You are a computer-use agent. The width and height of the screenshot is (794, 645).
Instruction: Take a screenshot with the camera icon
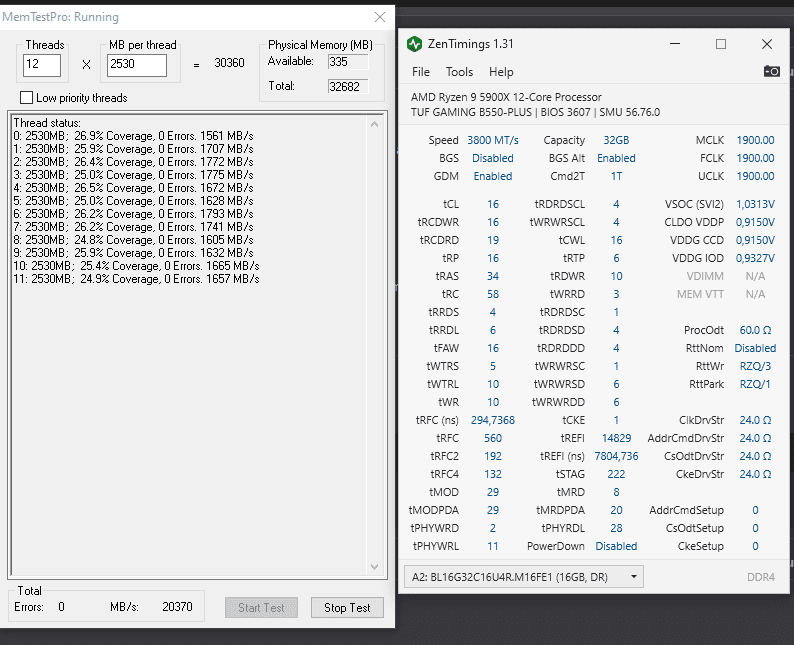pyautogui.click(x=771, y=72)
